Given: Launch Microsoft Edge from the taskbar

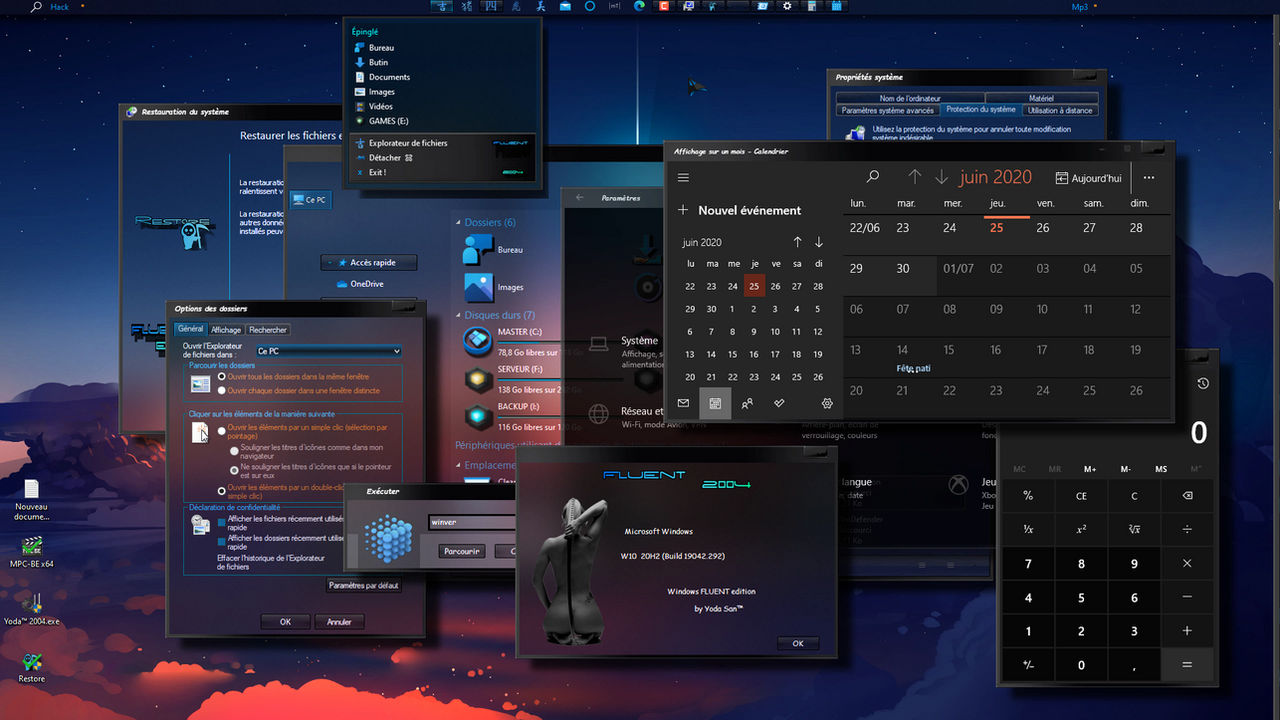Looking at the screenshot, I should pyautogui.click(x=638, y=6).
